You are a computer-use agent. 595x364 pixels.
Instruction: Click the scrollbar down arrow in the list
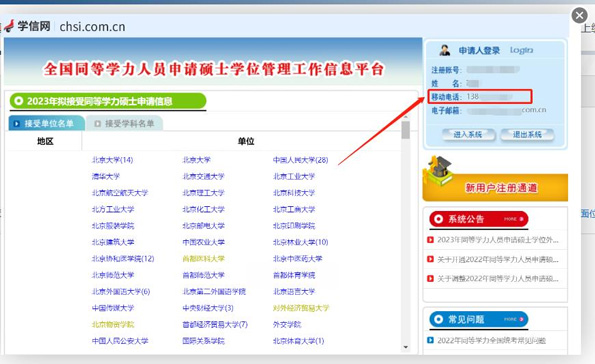pos(406,347)
